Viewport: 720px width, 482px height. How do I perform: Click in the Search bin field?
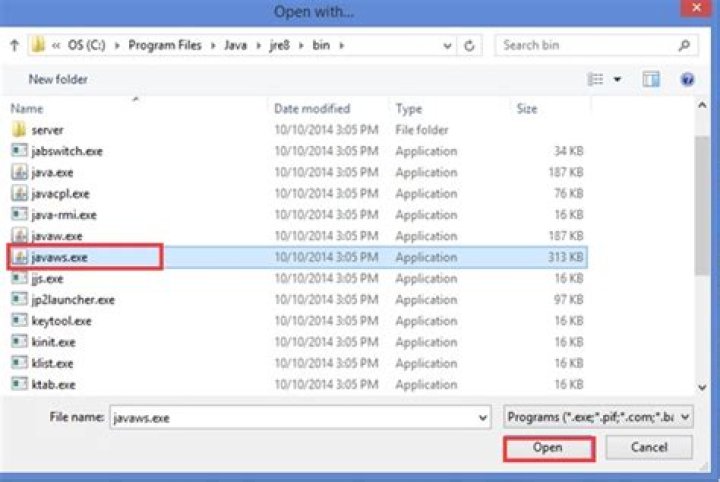point(585,46)
